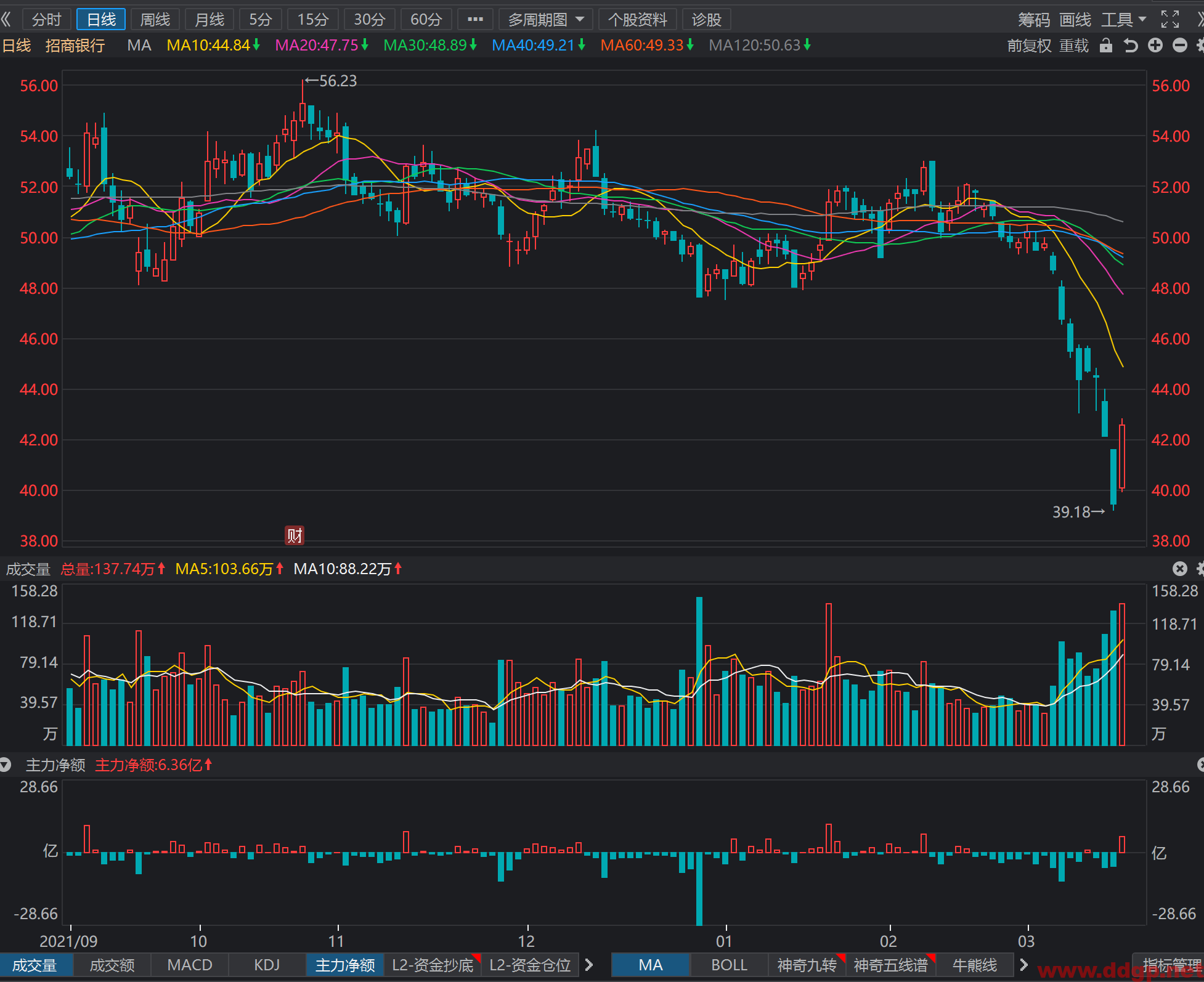Toggle the chart lock icon
The height and width of the screenshot is (982, 1204).
click(1106, 46)
